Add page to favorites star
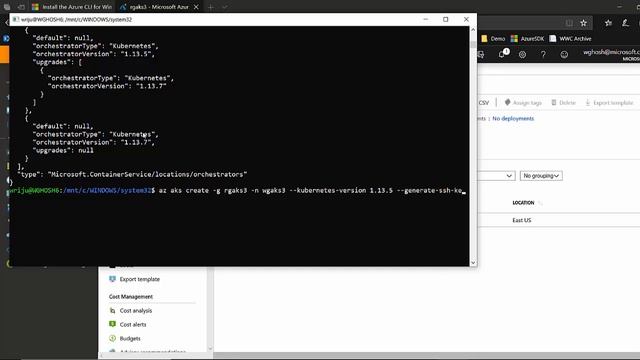The image size is (640, 360). click(584, 23)
